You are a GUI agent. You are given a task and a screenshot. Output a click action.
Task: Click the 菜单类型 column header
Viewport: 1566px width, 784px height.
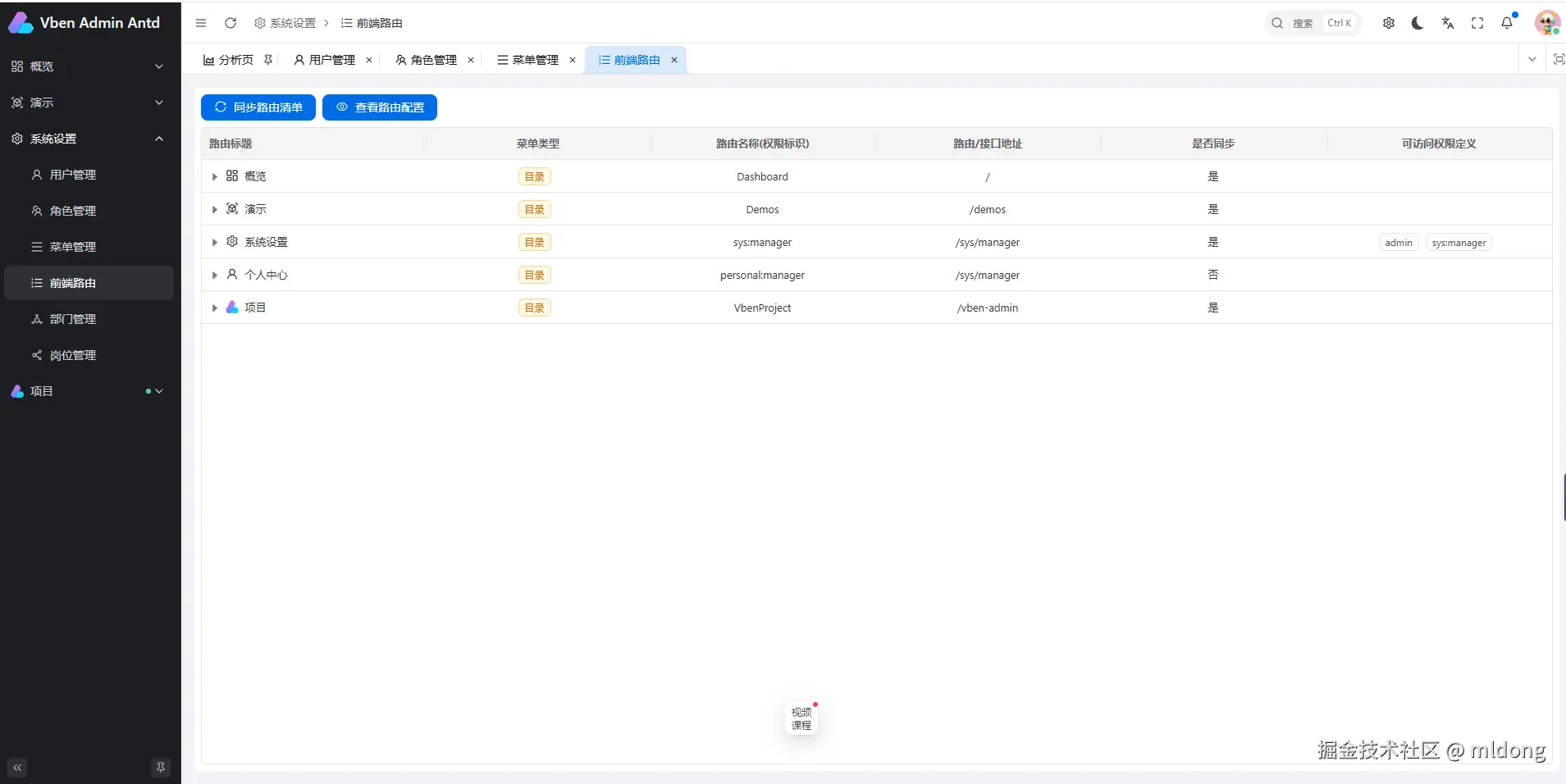(538, 144)
